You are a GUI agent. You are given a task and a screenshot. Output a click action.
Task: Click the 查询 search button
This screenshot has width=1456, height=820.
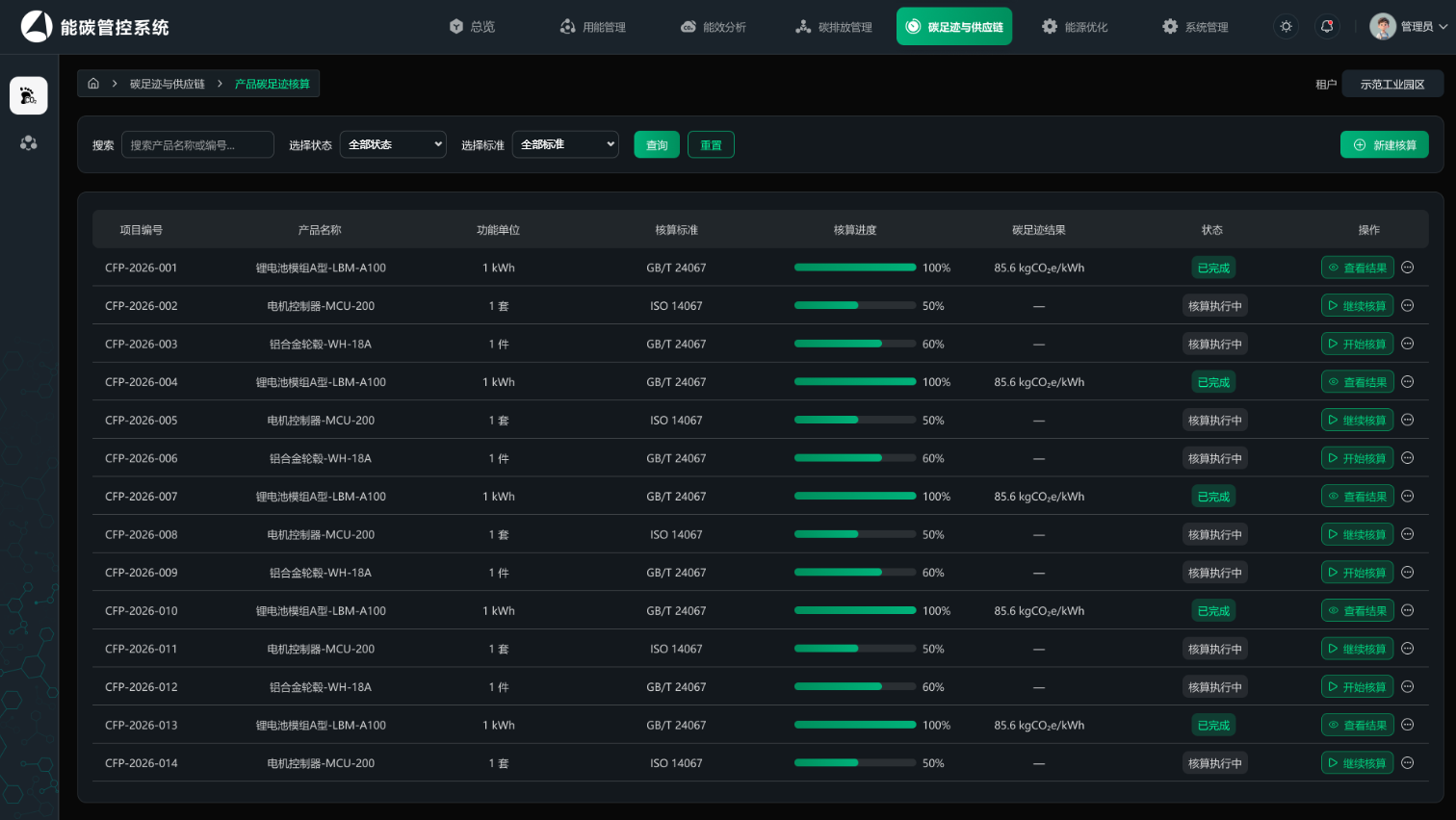(x=657, y=144)
